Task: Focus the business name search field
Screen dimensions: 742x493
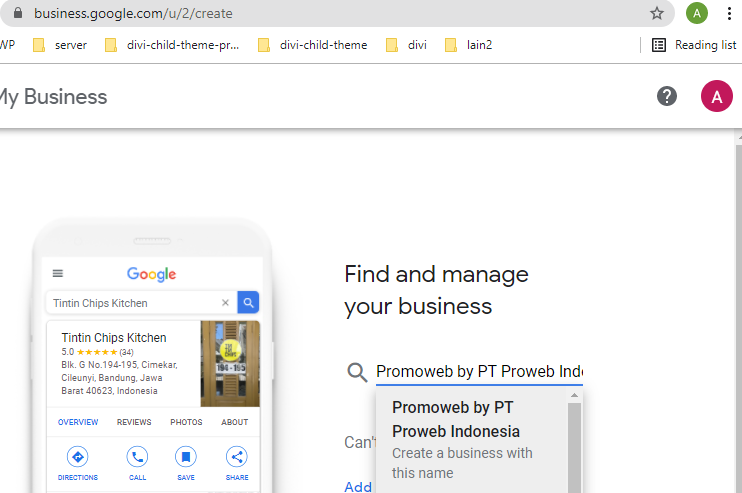Action: (x=479, y=372)
